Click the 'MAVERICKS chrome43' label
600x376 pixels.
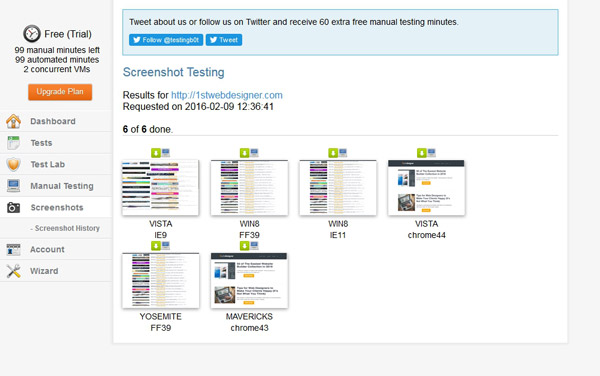(x=249, y=322)
